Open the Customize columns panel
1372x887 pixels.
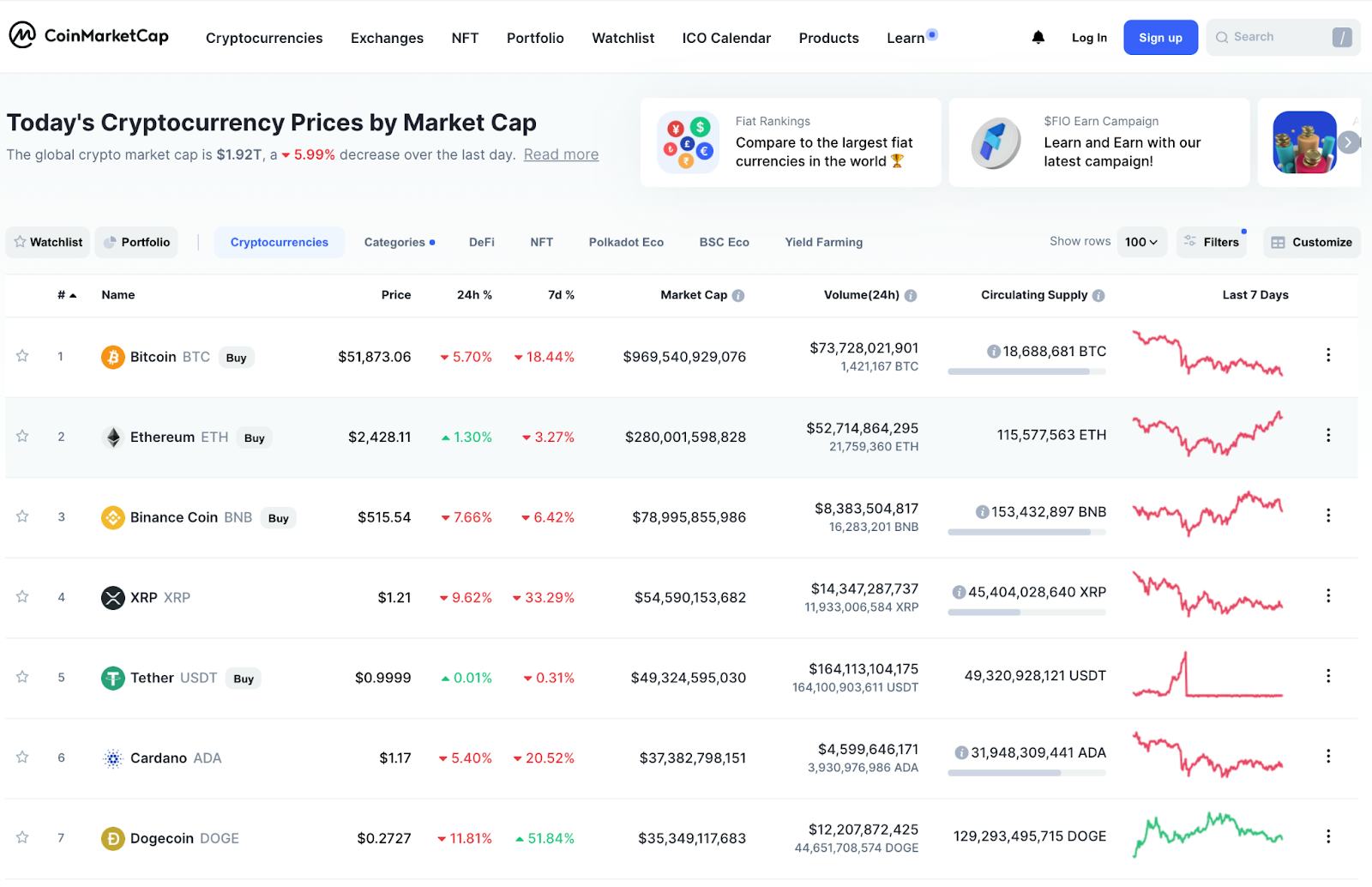point(1311,242)
